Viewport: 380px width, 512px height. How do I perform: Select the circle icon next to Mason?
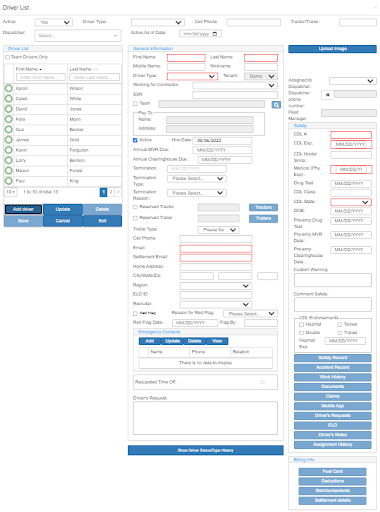pos(9,170)
